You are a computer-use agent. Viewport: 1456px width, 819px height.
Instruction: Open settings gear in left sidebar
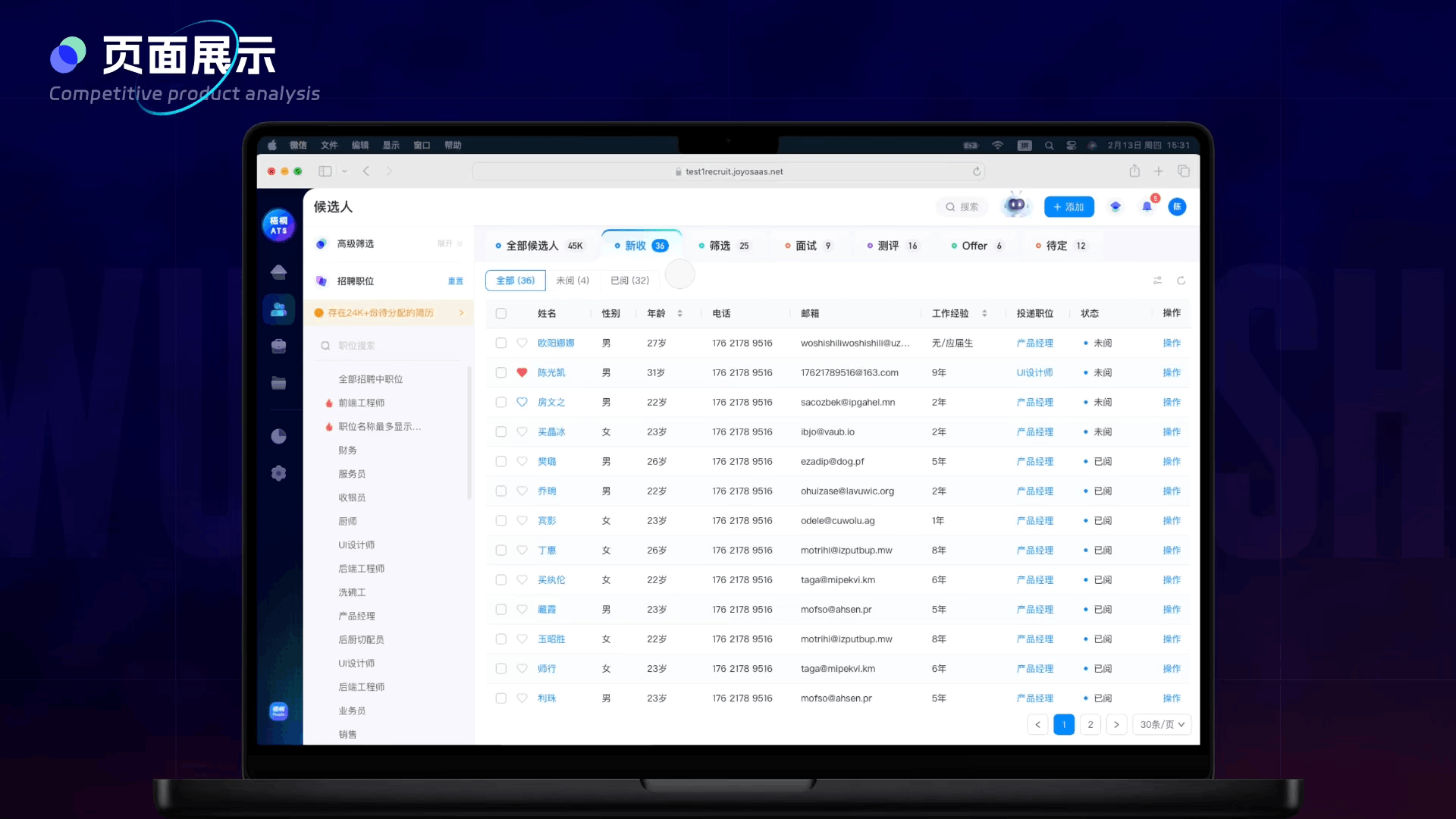(x=278, y=473)
